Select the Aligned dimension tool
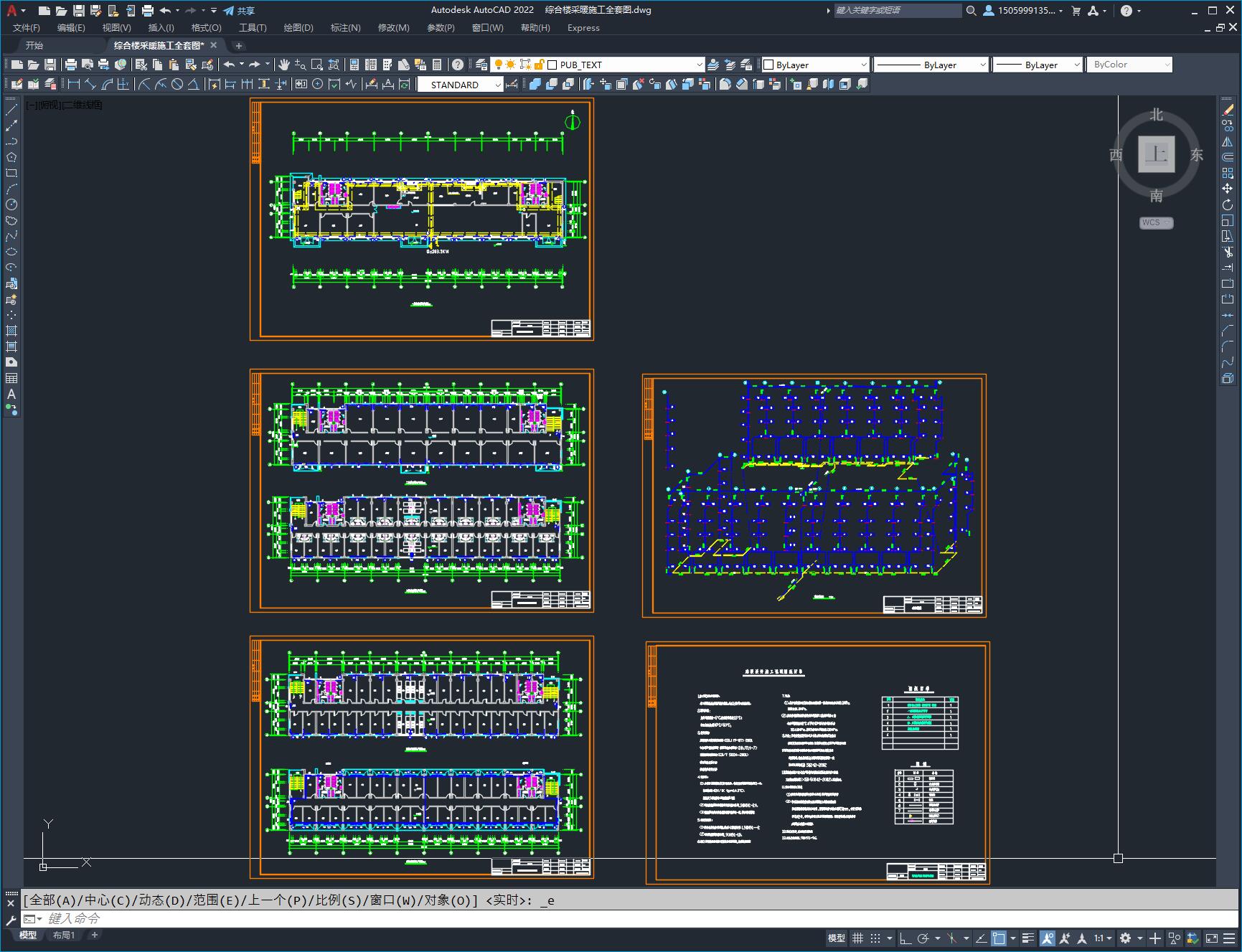 [x=90, y=84]
